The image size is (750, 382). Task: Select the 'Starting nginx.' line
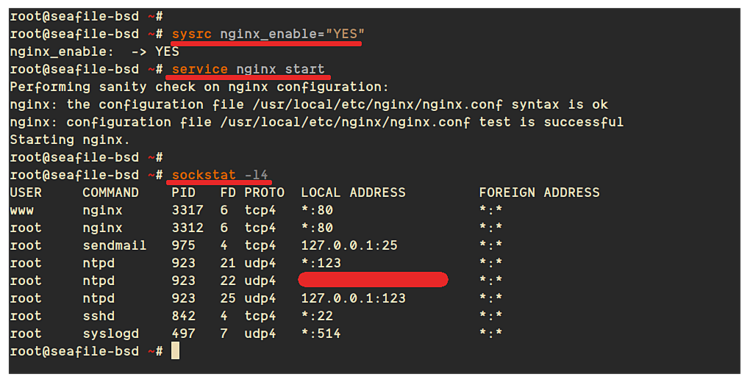point(69,140)
